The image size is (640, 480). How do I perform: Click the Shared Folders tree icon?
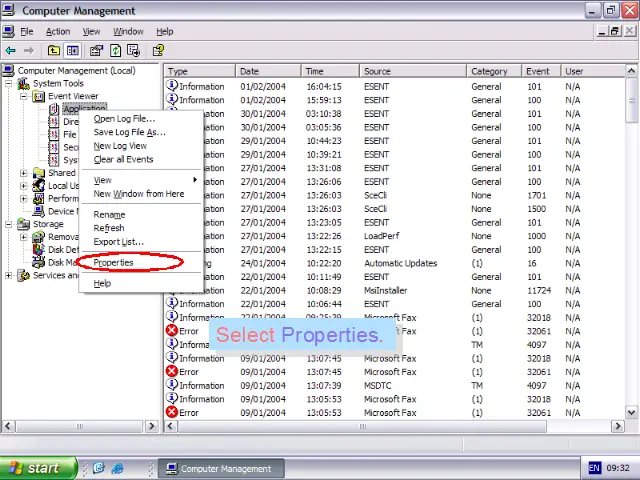(38, 173)
